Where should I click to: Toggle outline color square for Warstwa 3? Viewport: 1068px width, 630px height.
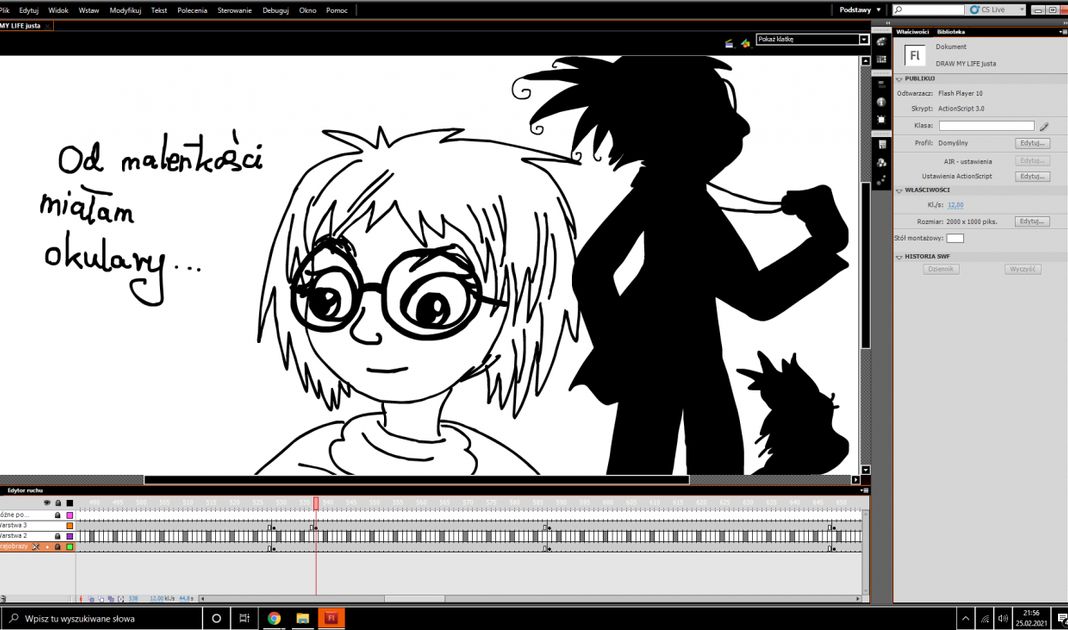70,525
